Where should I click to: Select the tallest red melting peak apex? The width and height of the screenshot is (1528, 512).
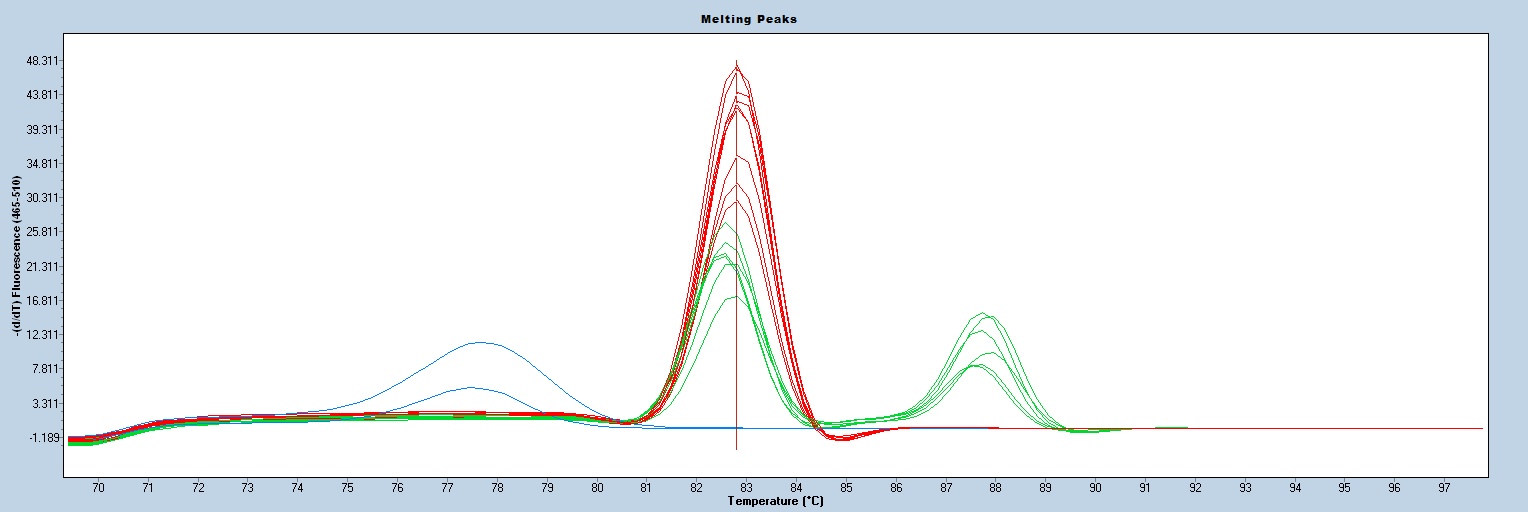[737, 67]
